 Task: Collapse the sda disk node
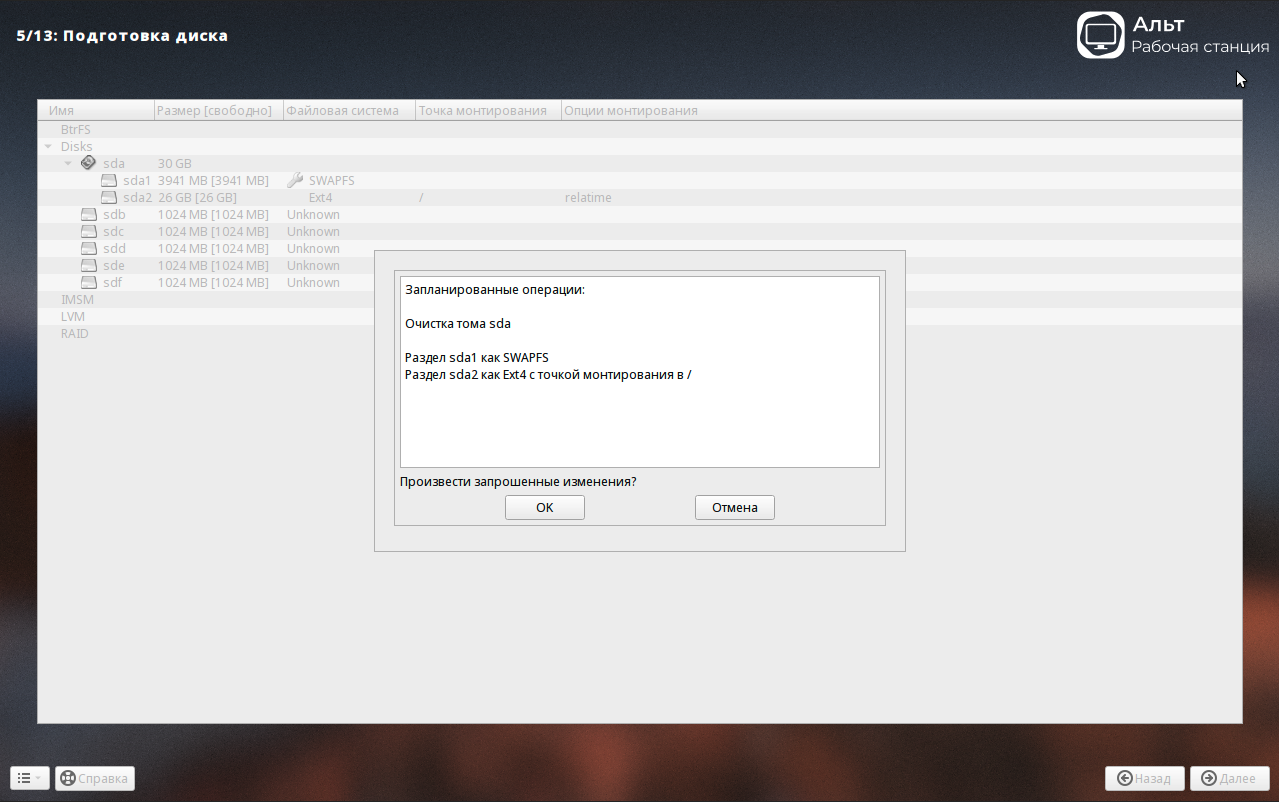click(68, 163)
